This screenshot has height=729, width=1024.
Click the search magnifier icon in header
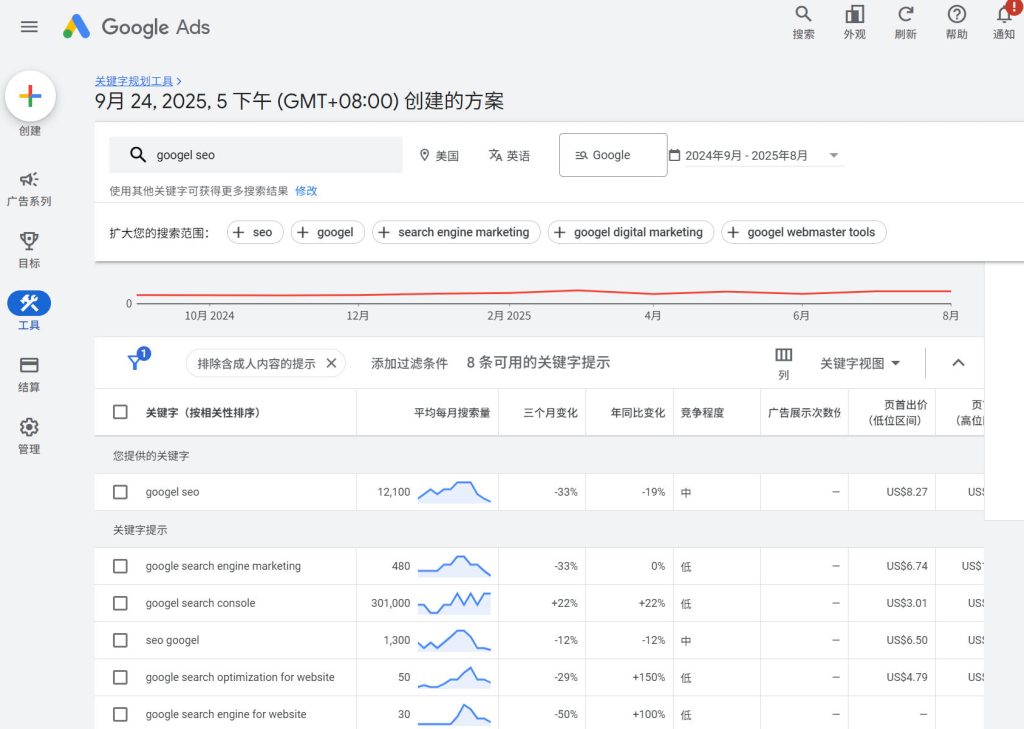[803, 14]
